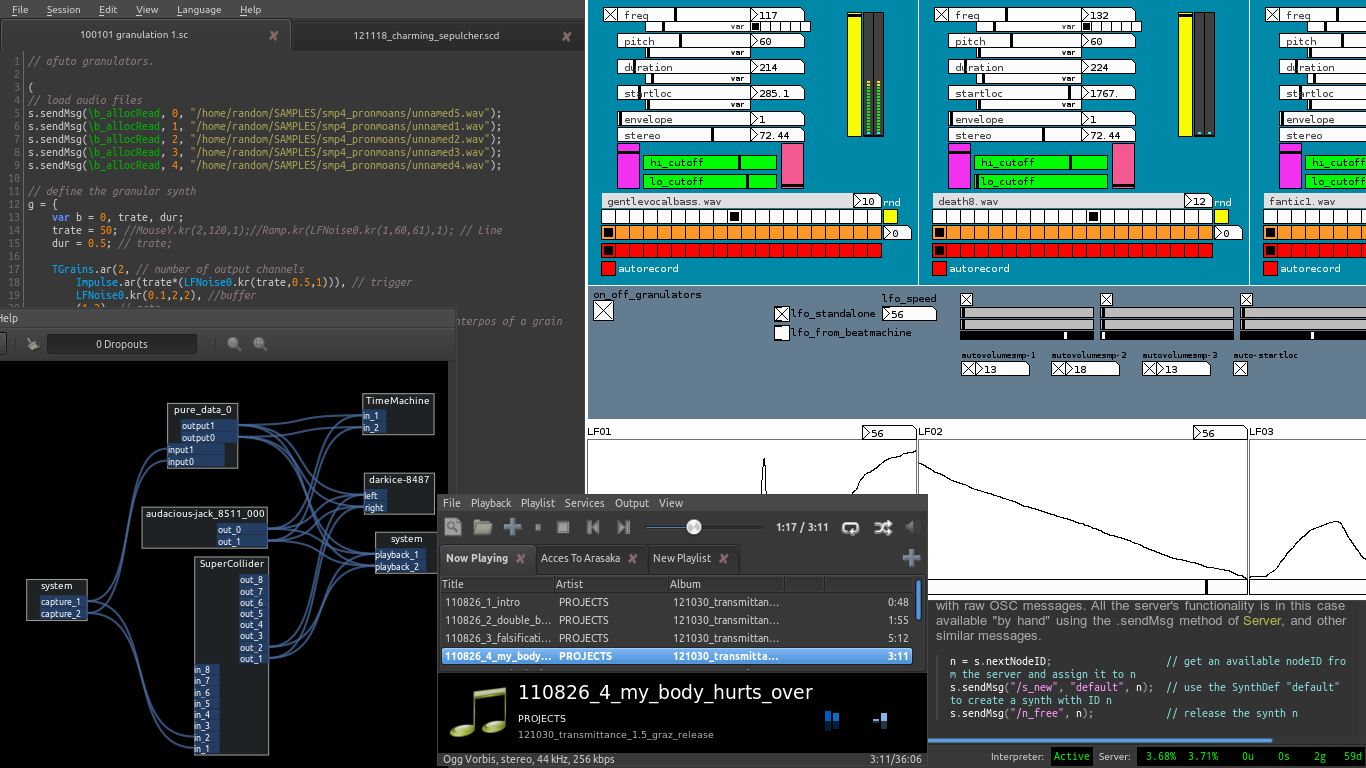This screenshot has height=768, width=1366.
Task: Click the 0 Dropouts button
Action: coord(122,344)
